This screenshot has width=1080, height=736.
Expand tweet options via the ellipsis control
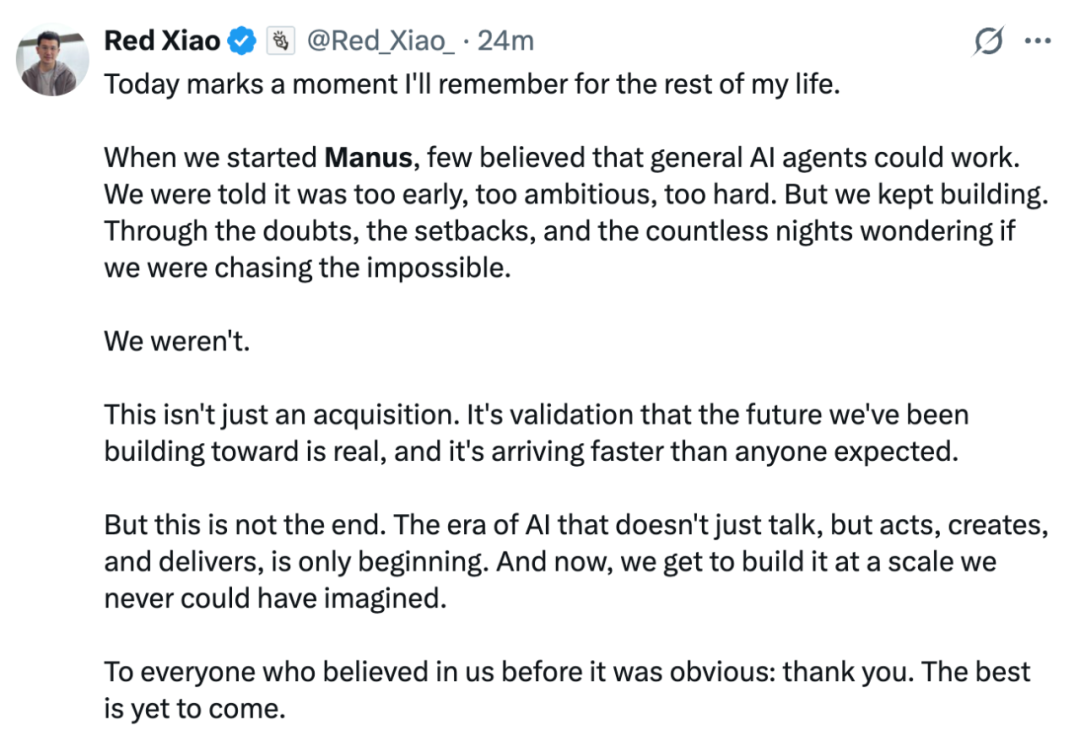coord(1040,40)
